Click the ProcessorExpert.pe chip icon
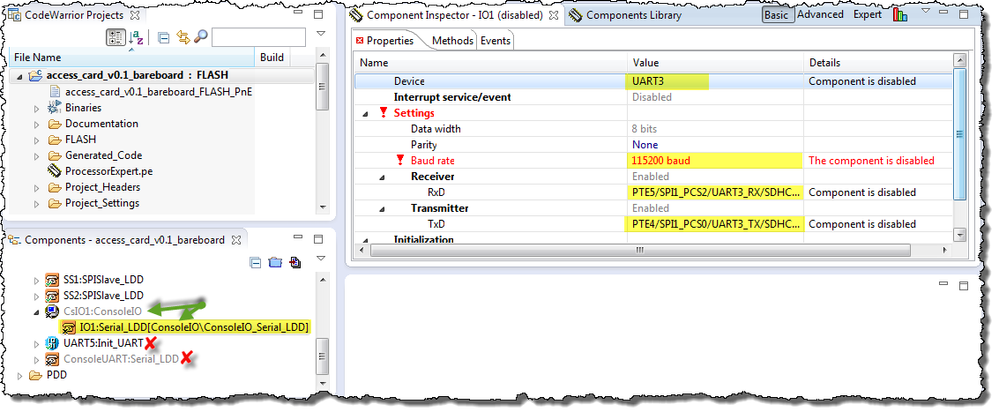Screen dimensions: 999x414 (x=54, y=171)
